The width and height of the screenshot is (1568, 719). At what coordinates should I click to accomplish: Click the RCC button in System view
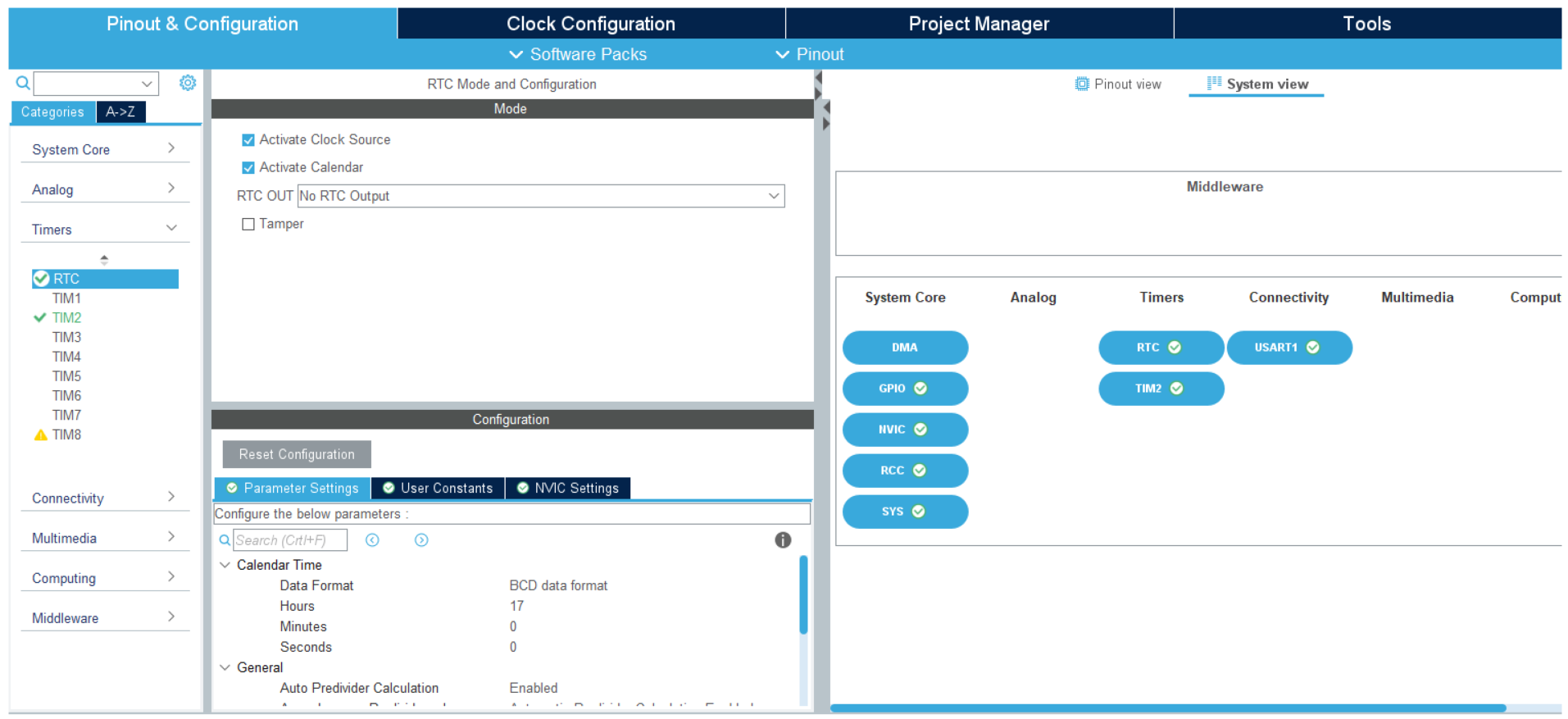tap(905, 471)
